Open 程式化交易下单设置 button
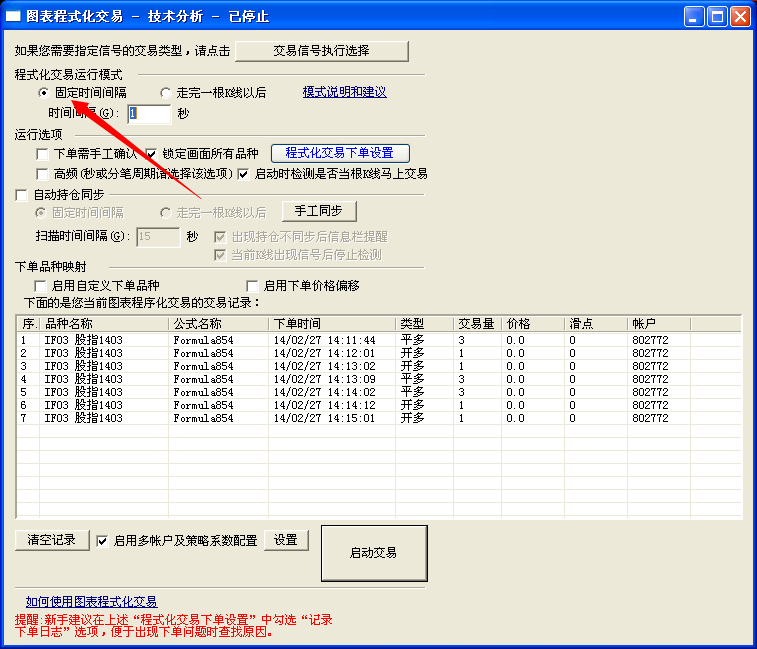757x649 pixels. point(340,153)
